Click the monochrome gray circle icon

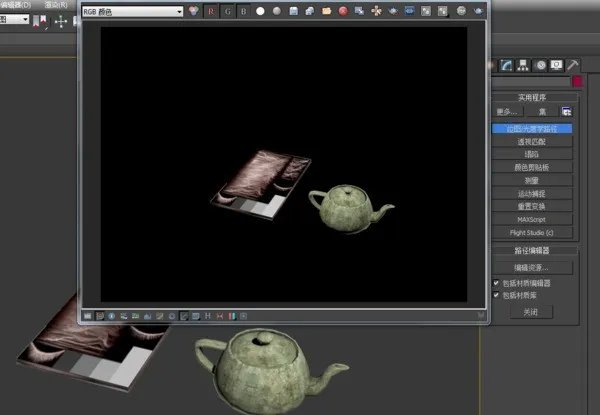point(276,11)
